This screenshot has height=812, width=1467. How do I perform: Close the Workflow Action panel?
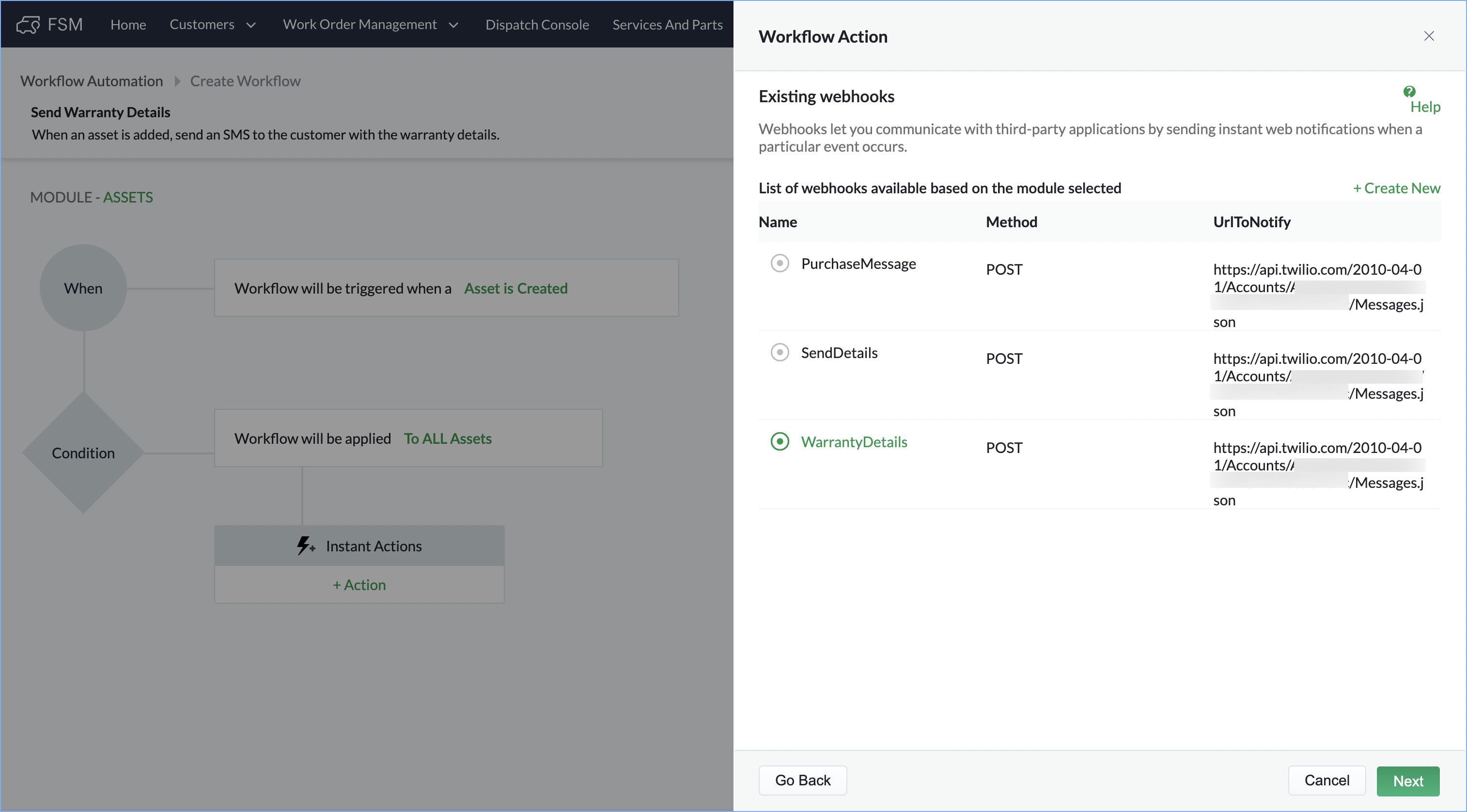coord(1429,36)
